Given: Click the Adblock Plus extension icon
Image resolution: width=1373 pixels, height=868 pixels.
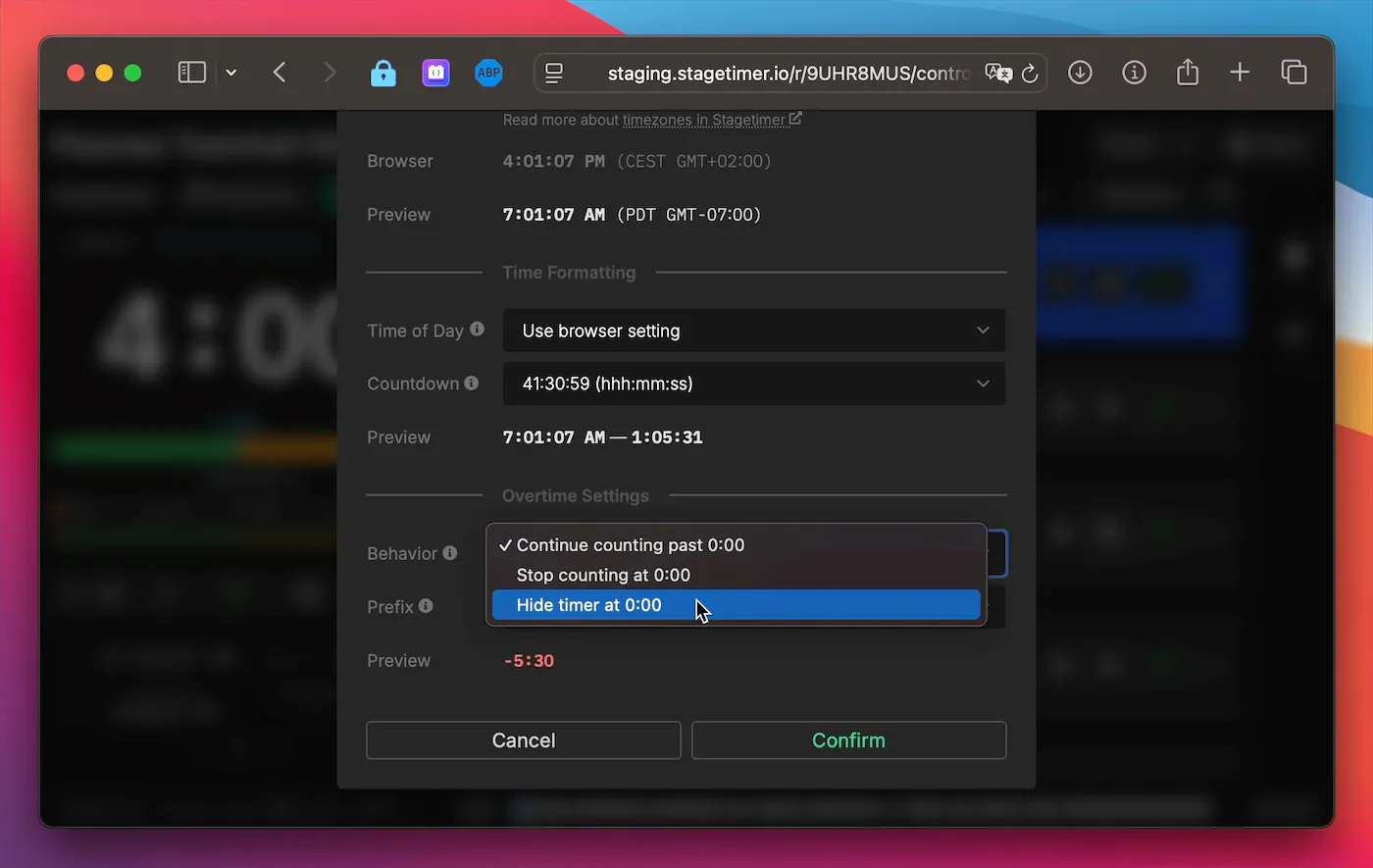Looking at the screenshot, I should [488, 73].
